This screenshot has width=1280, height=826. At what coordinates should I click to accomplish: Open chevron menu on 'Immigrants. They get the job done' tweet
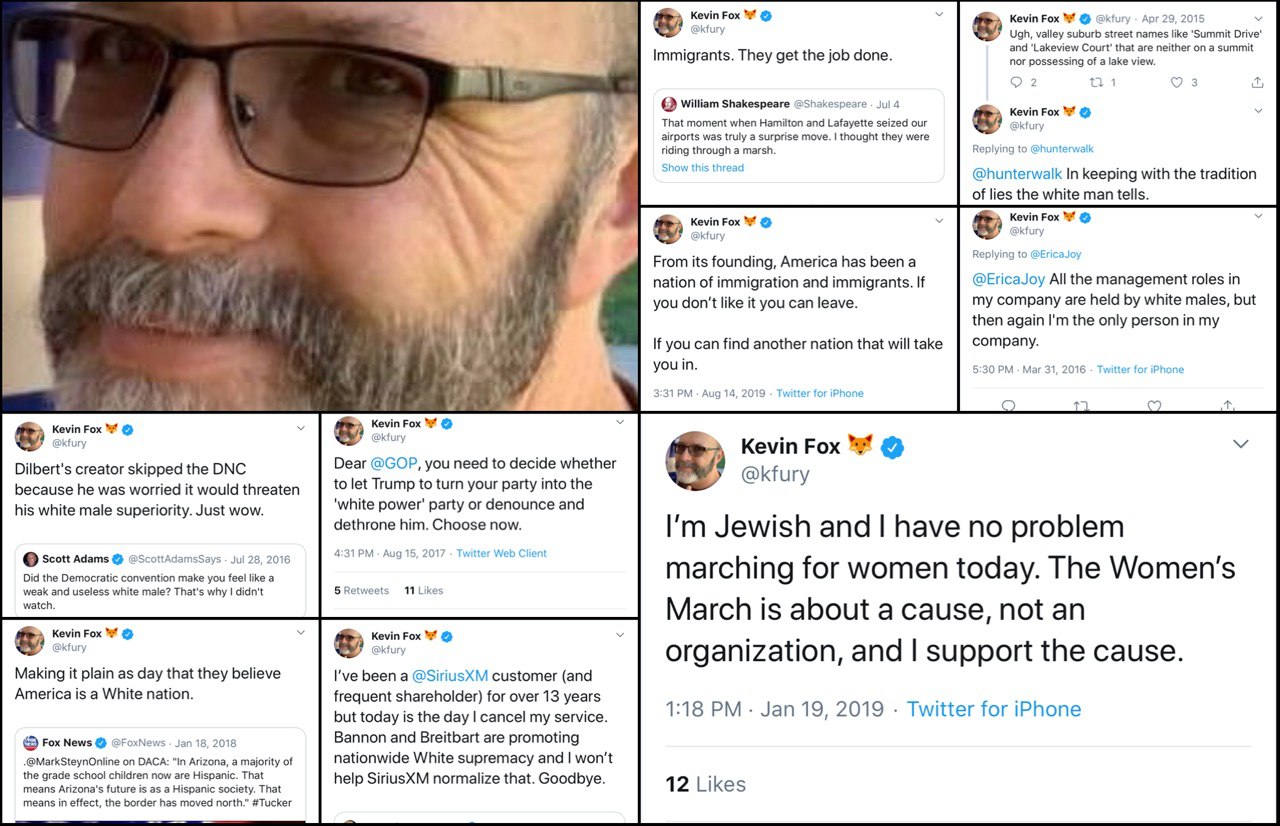pyautogui.click(x=938, y=15)
